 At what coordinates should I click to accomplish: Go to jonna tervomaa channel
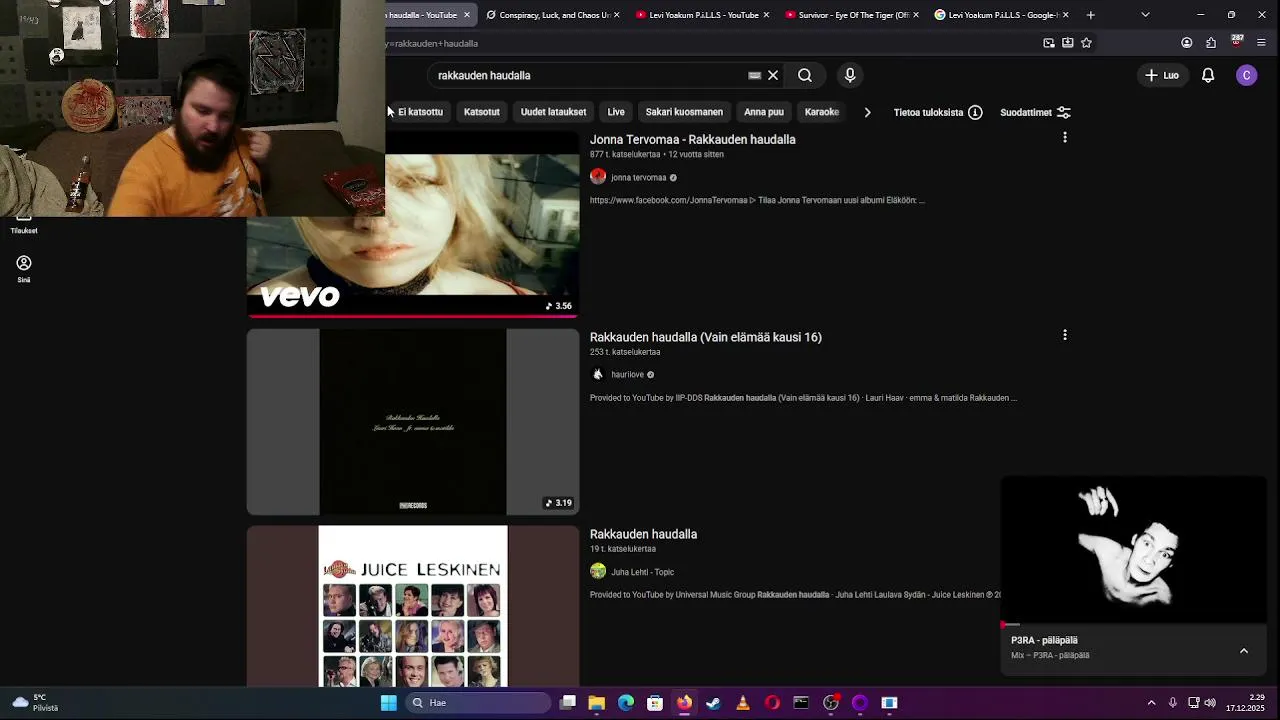638,178
